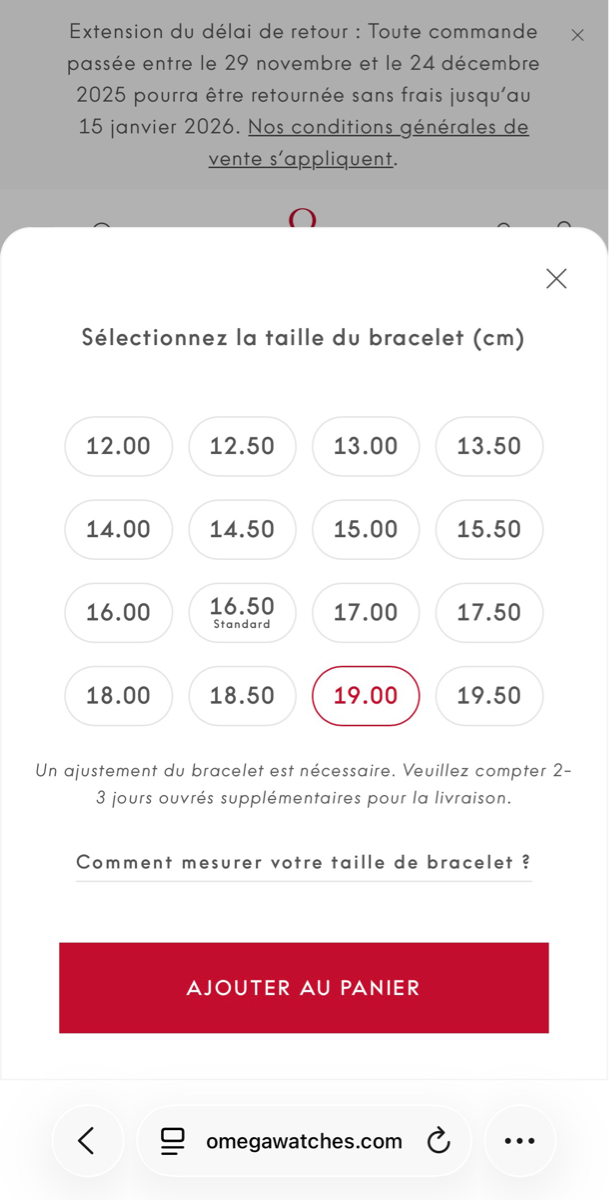Close the bracelet size selection dialog
This screenshot has width=609, height=1200.
tap(556, 279)
